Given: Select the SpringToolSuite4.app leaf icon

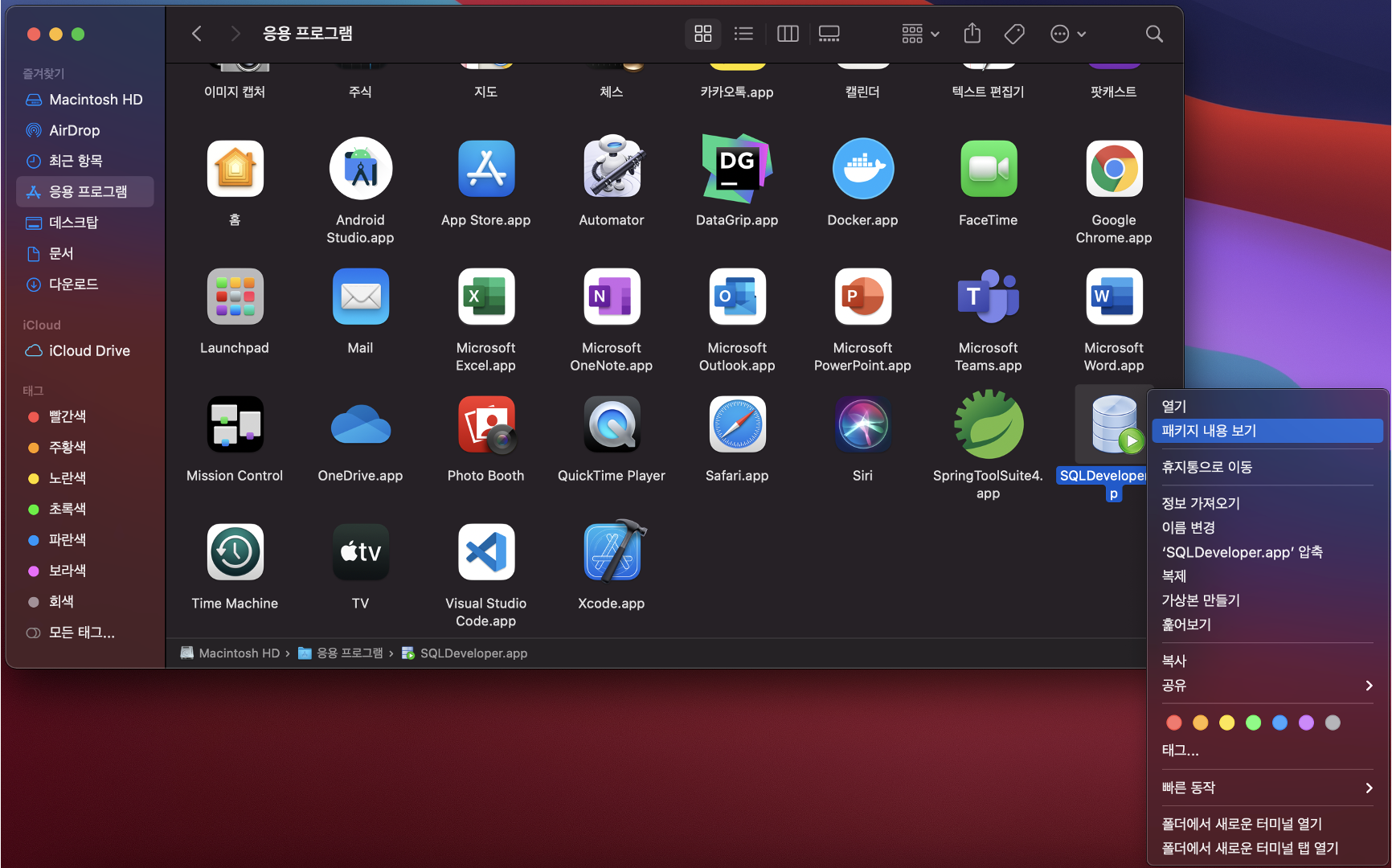Looking at the screenshot, I should coord(989,424).
